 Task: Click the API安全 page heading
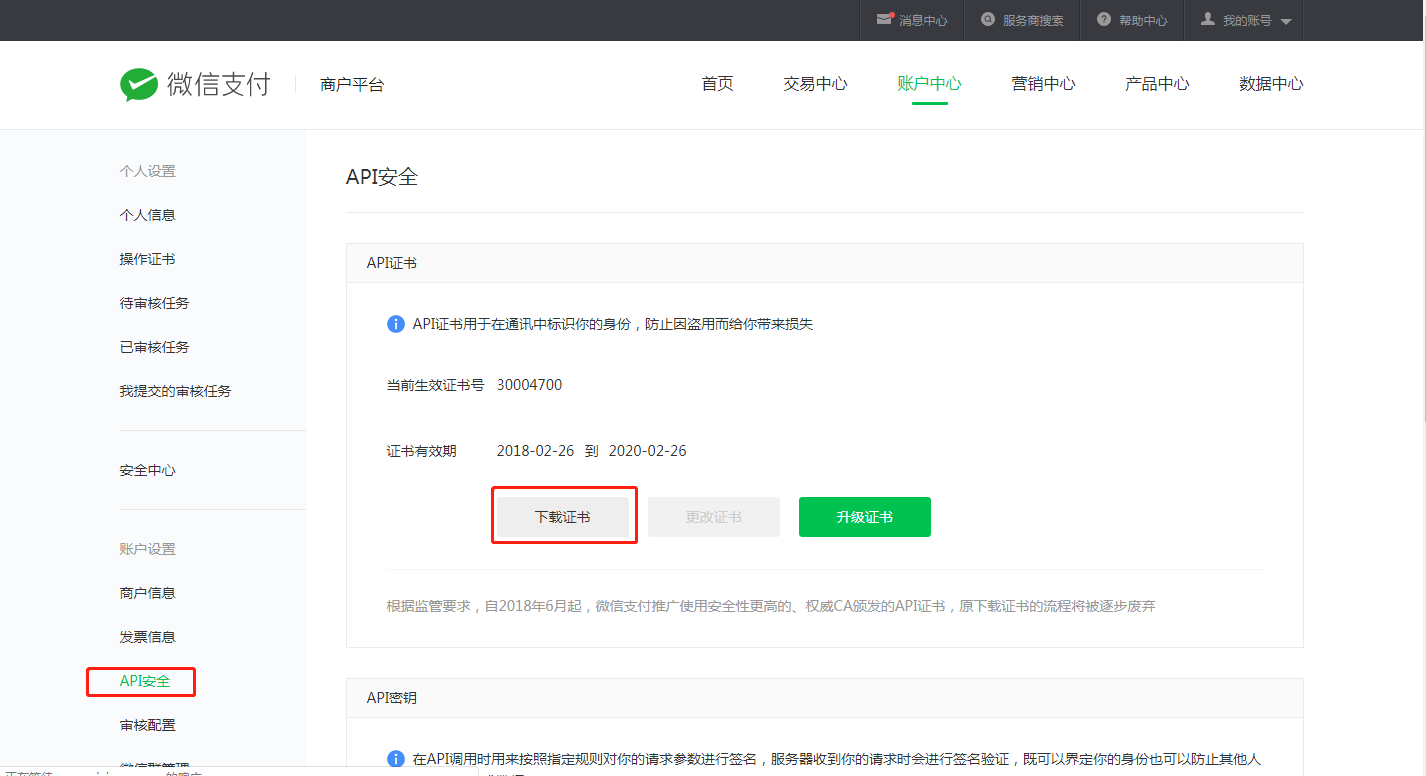pos(382,177)
